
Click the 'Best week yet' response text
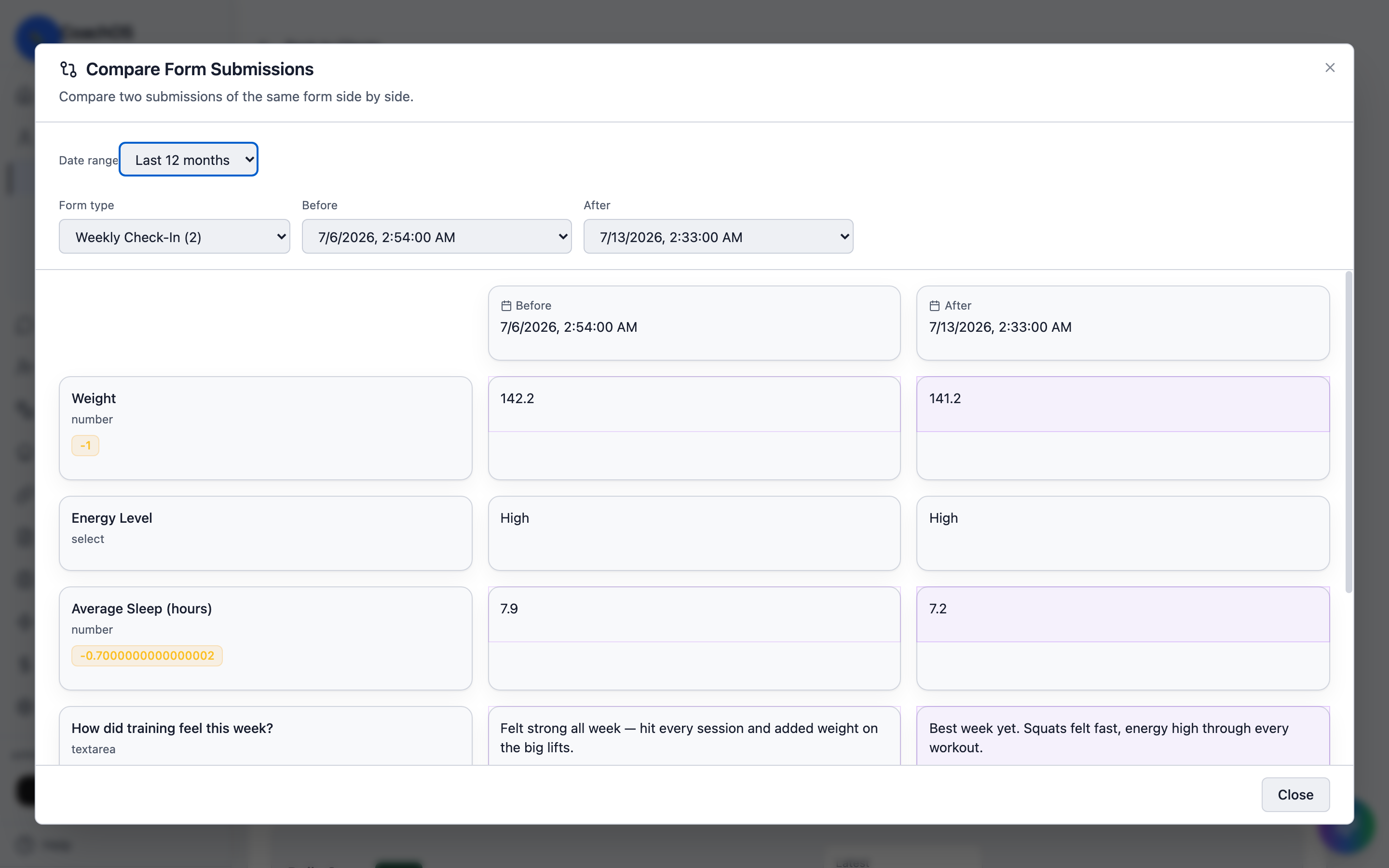(x=1108, y=738)
